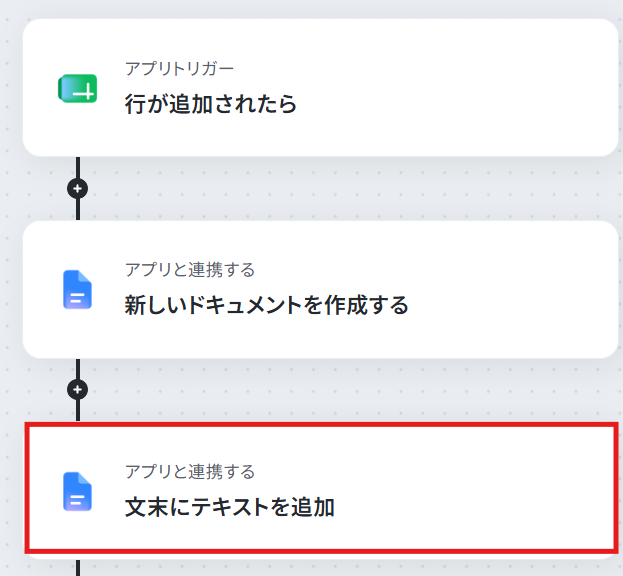Click the Docs icon on 新しいドキュメントを作成する
The image size is (623, 576).
pyautogui.click(x=77, y=290)
